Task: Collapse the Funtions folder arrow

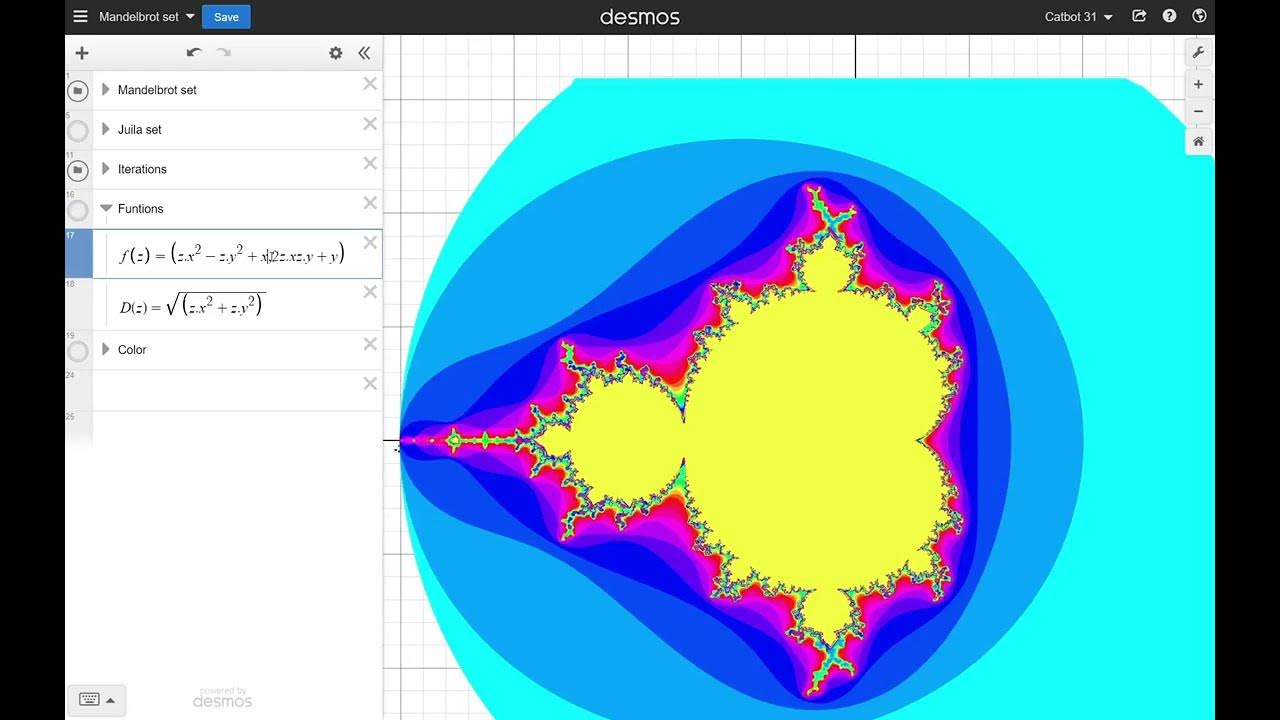Action: (106, 209)
